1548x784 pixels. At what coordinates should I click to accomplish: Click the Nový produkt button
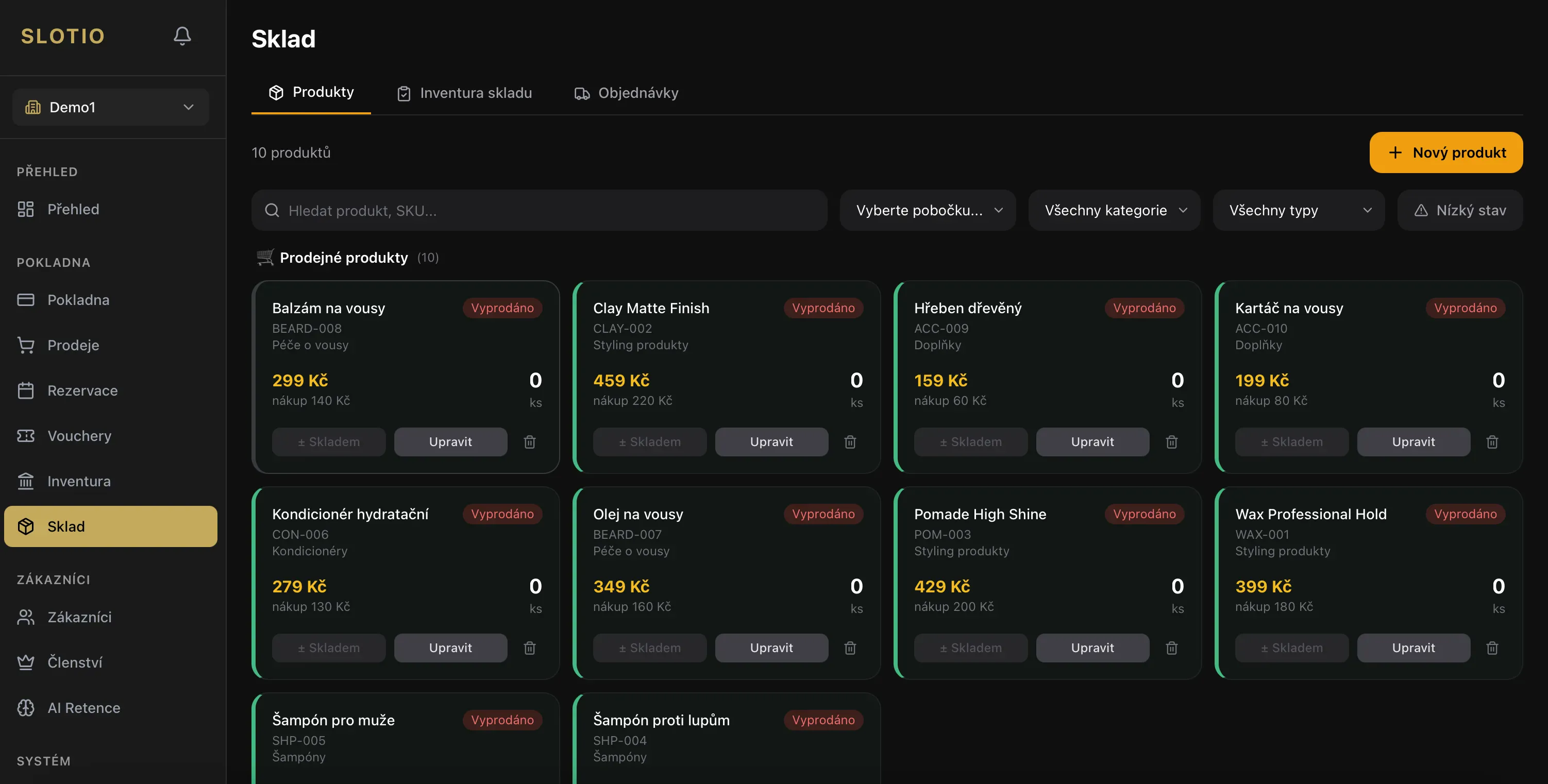pyautogui.click(x=1446, y=152)
